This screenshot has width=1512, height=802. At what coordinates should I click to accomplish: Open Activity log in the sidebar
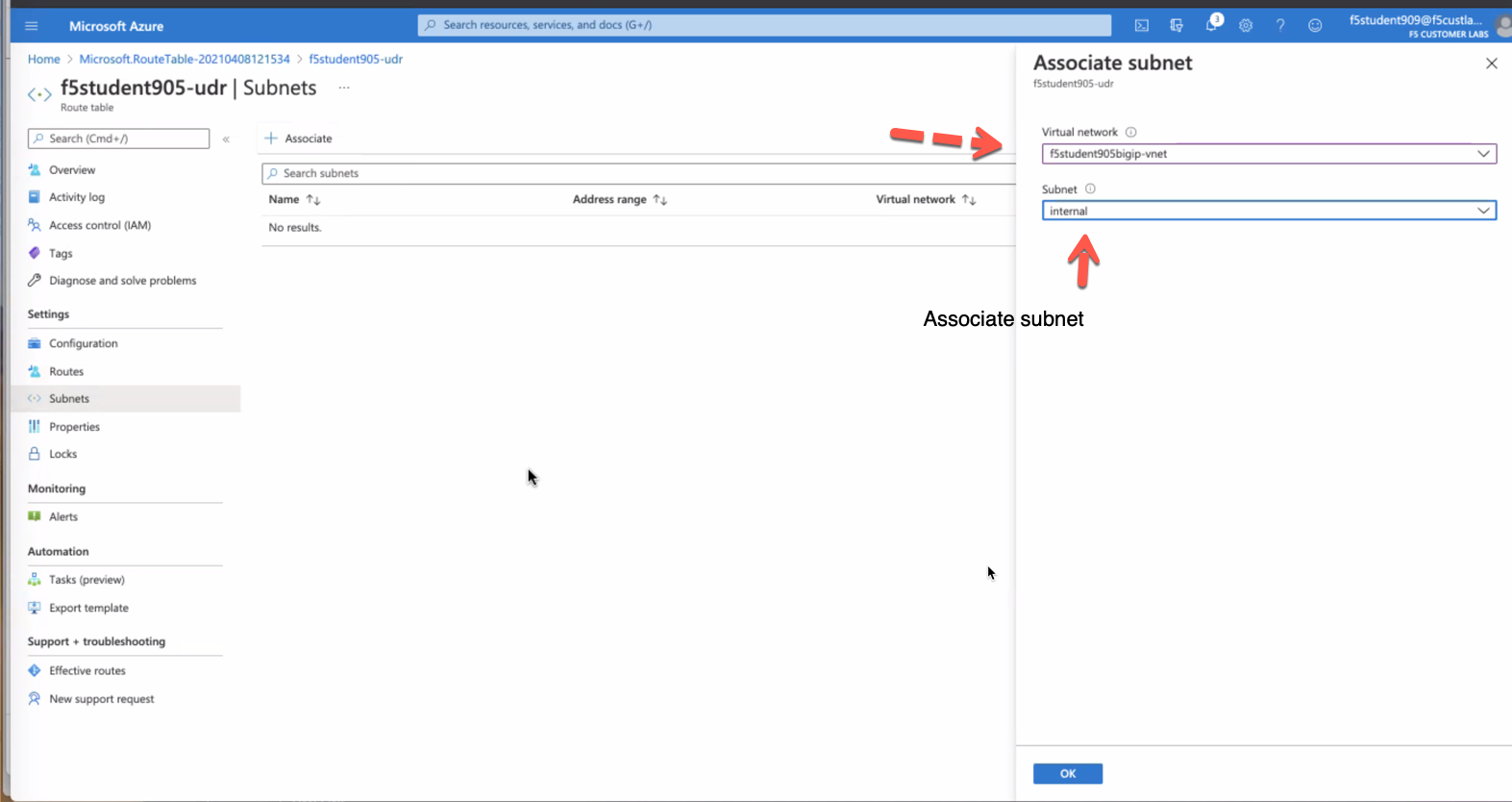(77, 197)
